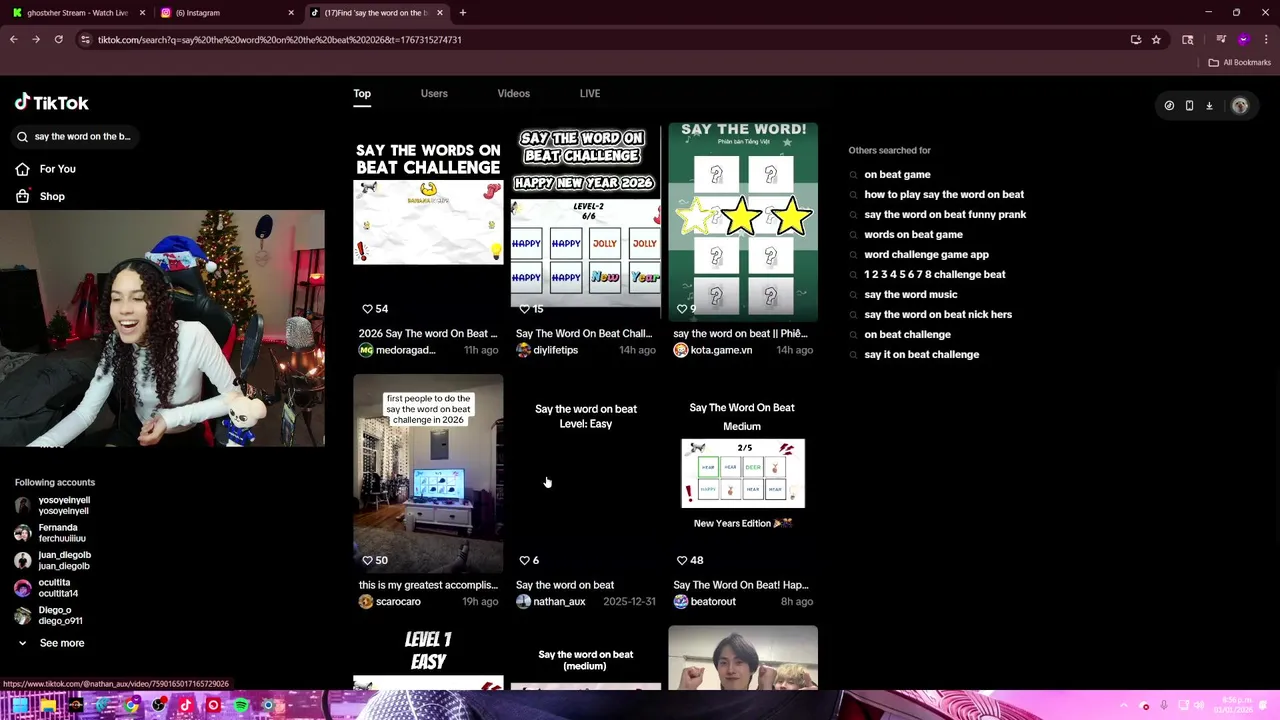Open the All Bookmarks folder
Image resolution: width=1280 pixels, height=720 pixels.
pos(1239,62)
